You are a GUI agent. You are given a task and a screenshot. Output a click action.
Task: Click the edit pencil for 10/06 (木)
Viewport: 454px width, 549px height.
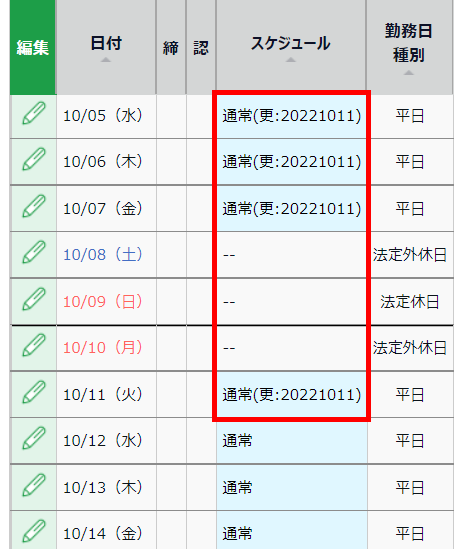pyautogui.click(x=34, y=159)
